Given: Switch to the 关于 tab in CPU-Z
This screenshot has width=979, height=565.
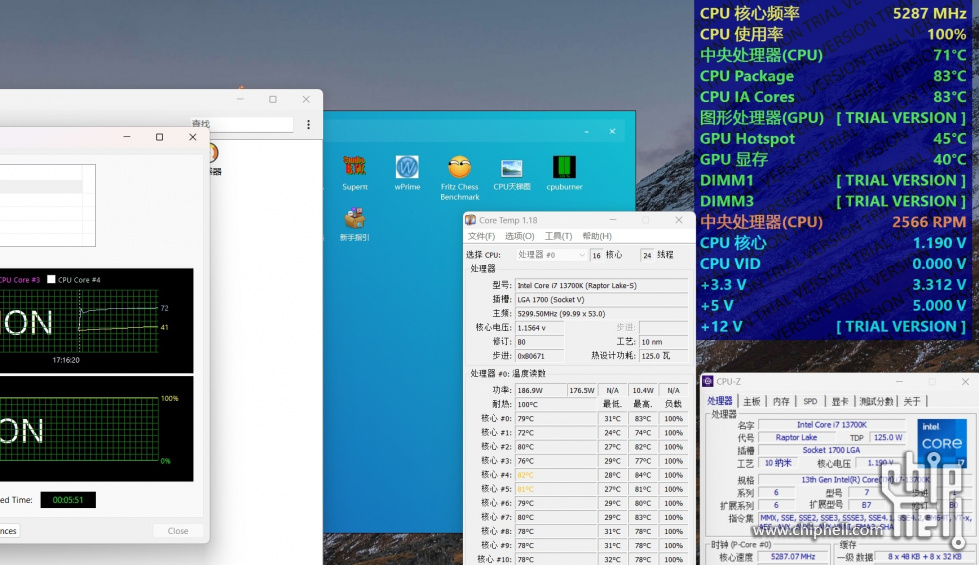Looking at the screenshot, I should coord(912,401).
